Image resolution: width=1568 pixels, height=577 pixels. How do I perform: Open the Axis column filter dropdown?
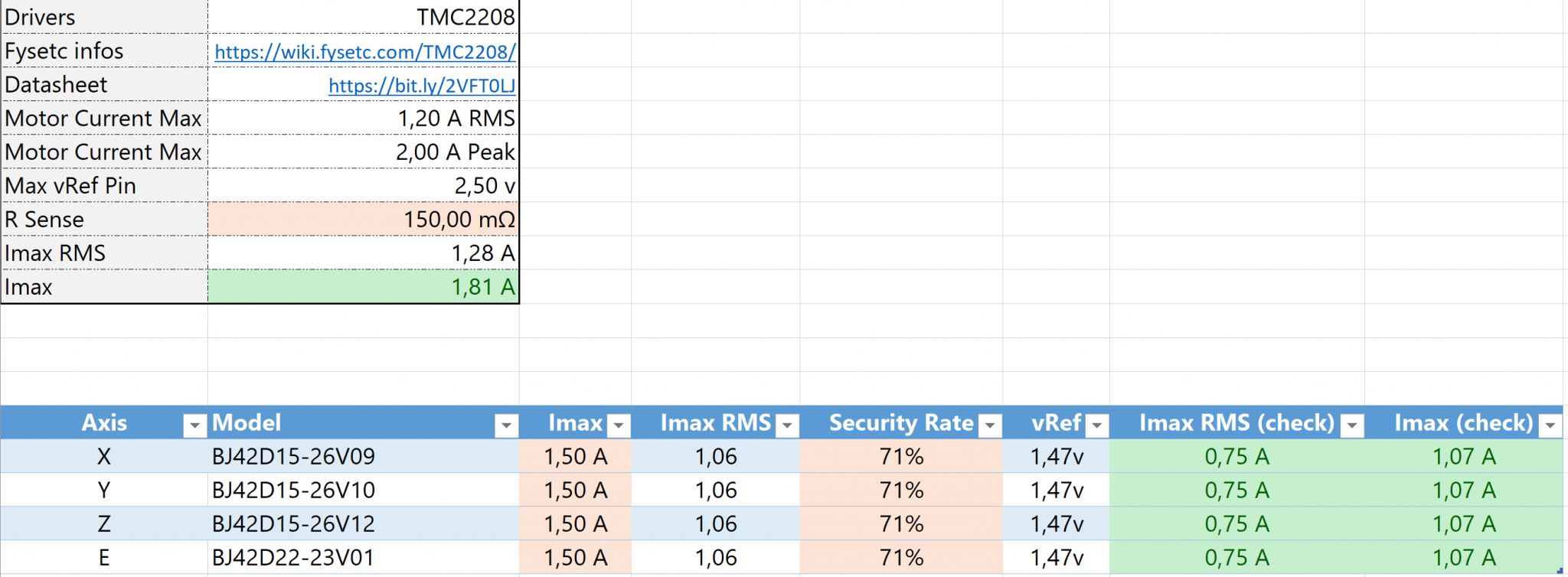195,425
